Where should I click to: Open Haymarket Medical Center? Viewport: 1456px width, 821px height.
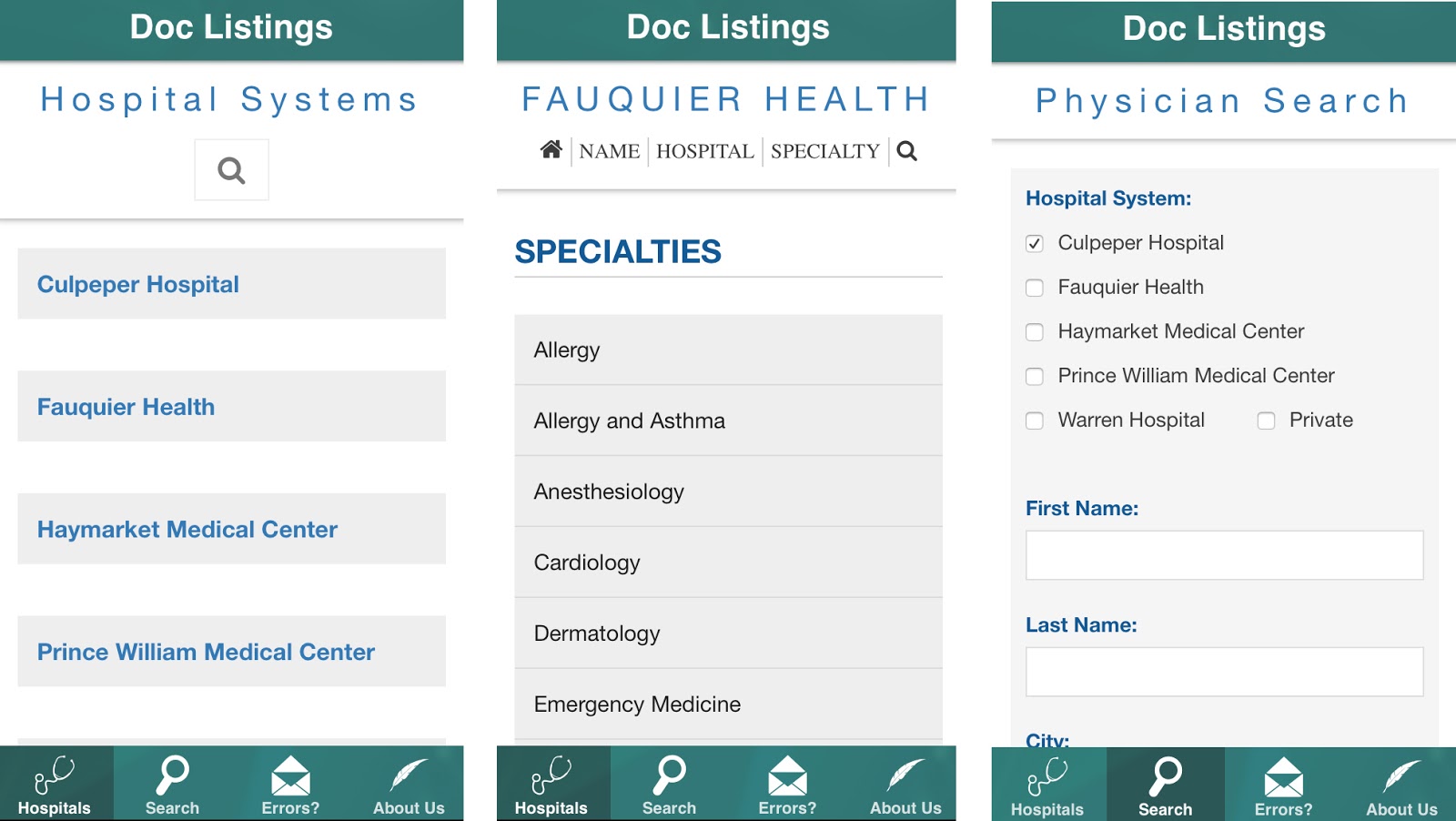187,529
